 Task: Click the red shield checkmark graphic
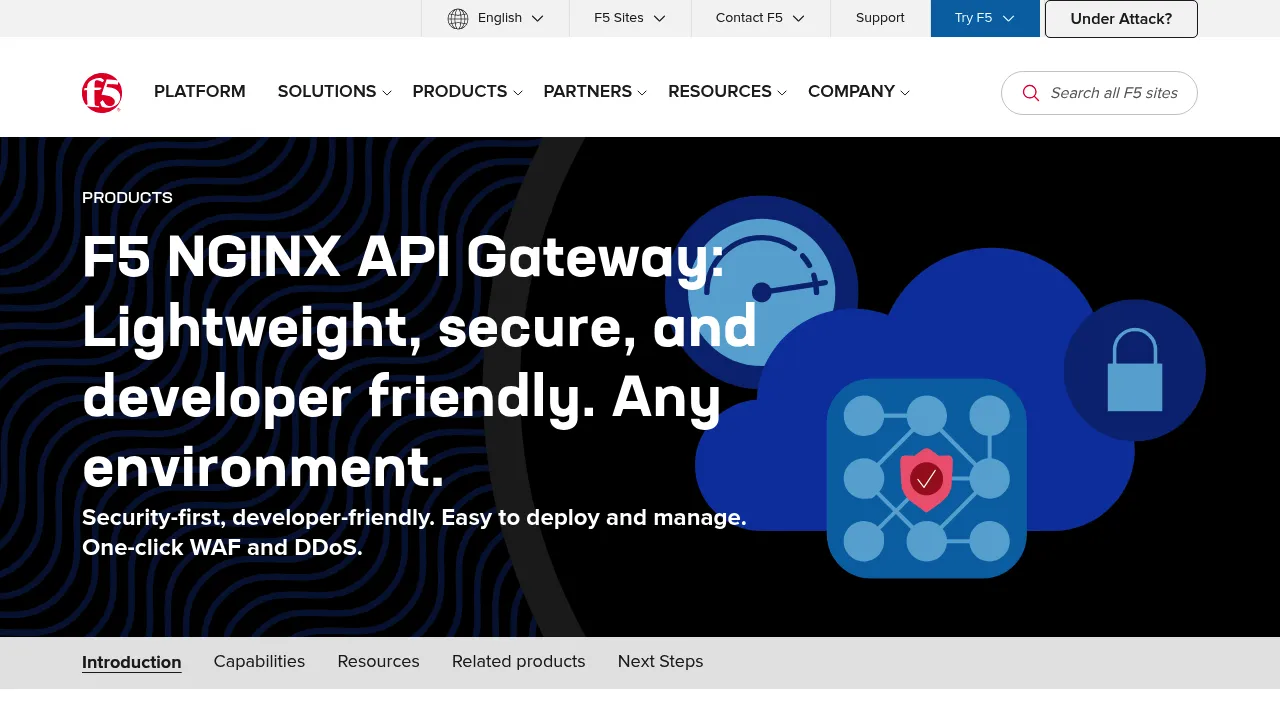pos(927,479)
